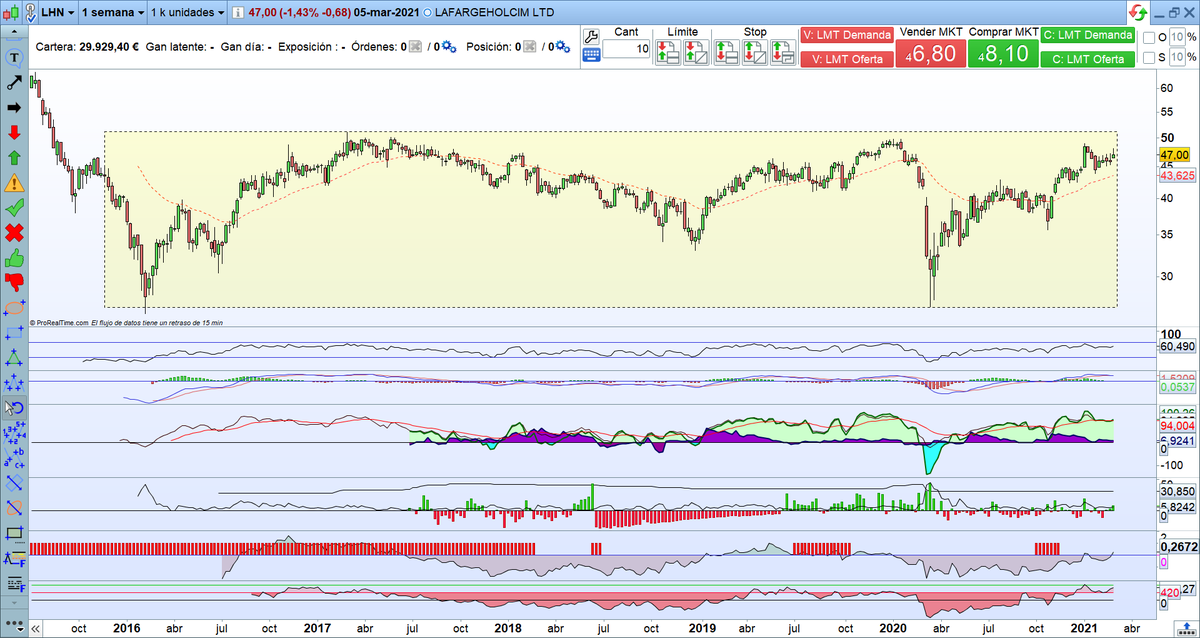Click V: LMT Demanda sell button
1200x638 pixels.
tap(846, 35)
